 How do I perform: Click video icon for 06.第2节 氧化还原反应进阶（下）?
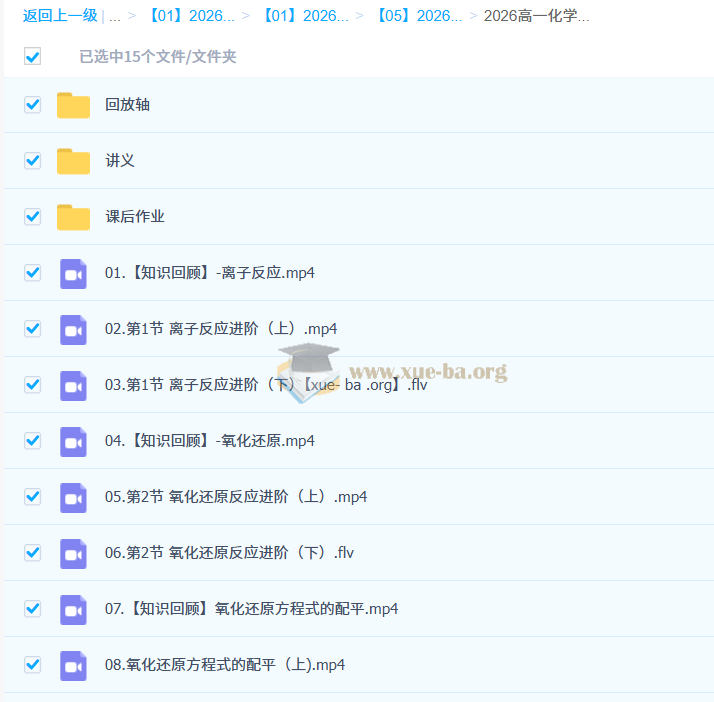click(x=73, y=553)
